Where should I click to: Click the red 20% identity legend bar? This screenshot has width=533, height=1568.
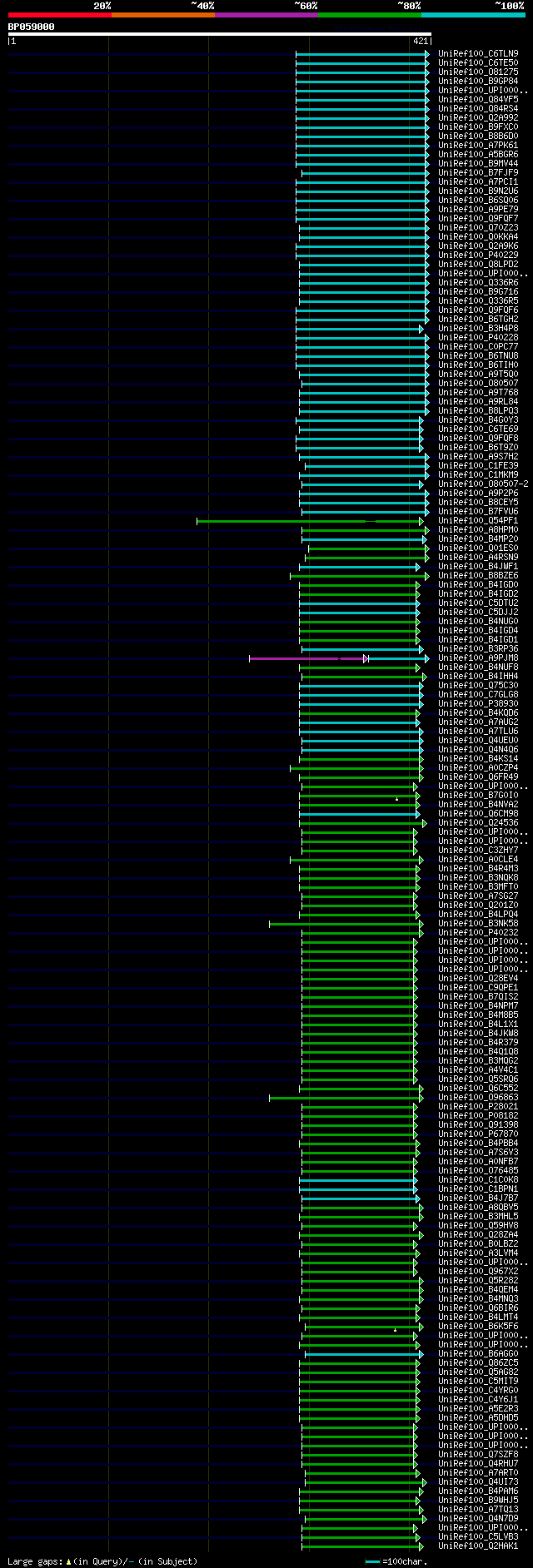click(60, 15)
